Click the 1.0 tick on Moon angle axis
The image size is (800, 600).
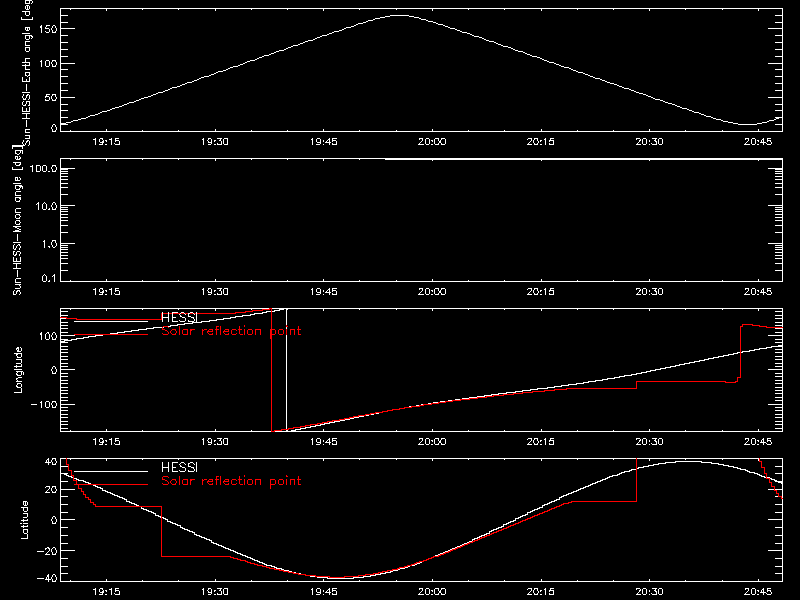49,244
